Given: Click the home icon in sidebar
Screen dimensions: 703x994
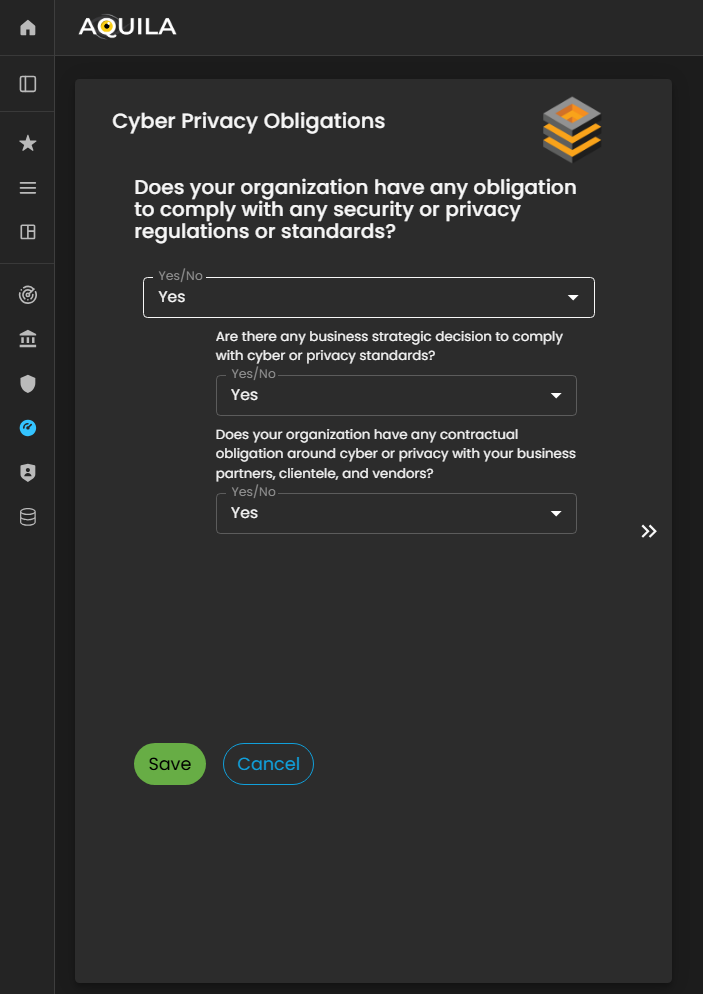Looking at the screenshot, I should coord(28,28).
